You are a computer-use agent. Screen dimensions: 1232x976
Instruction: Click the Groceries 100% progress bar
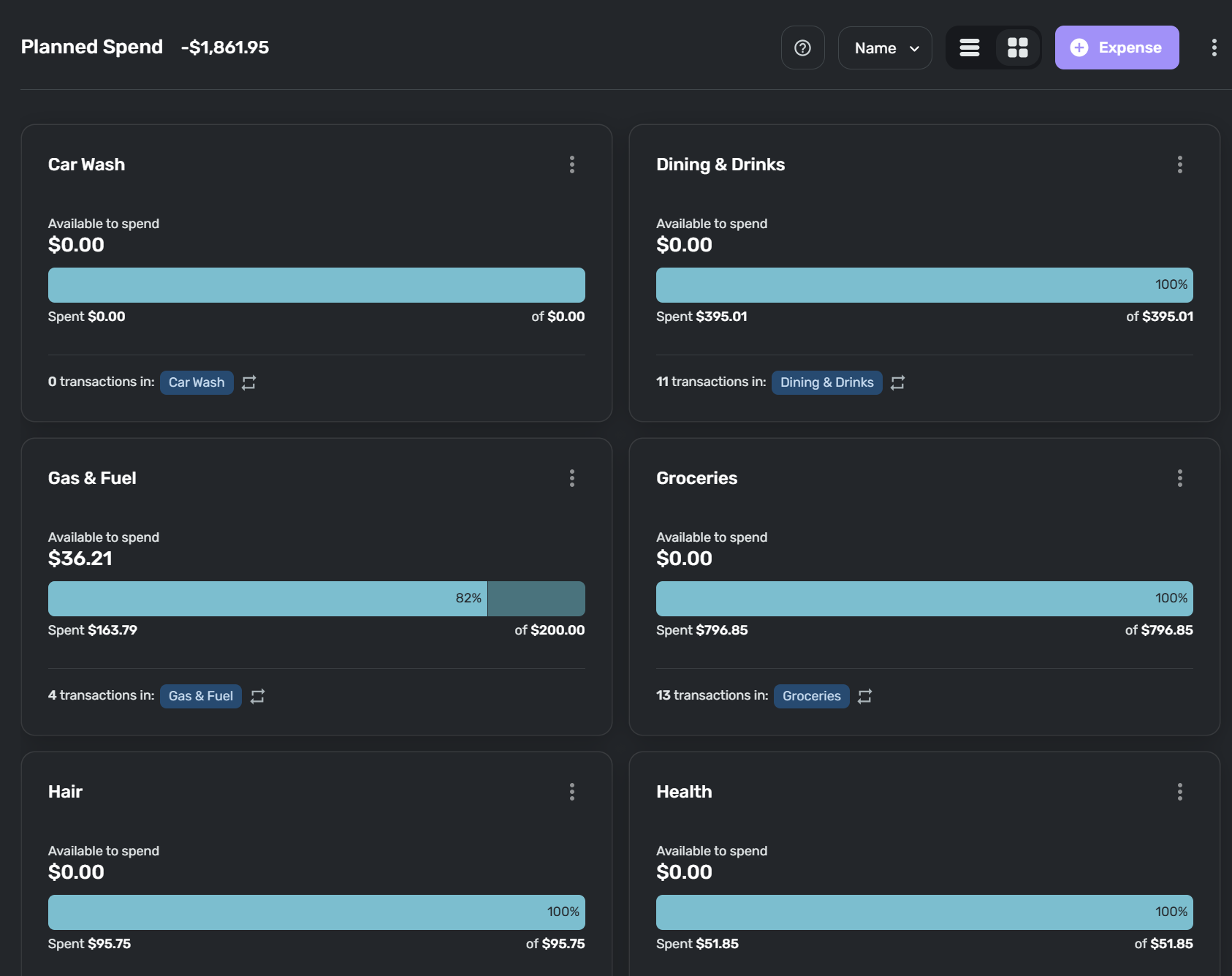[x=924, y=599]
